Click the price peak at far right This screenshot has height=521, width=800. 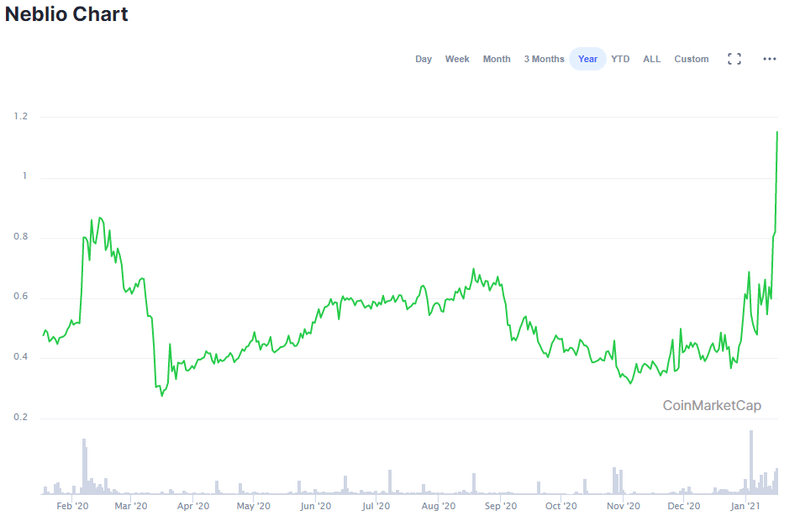777,133
